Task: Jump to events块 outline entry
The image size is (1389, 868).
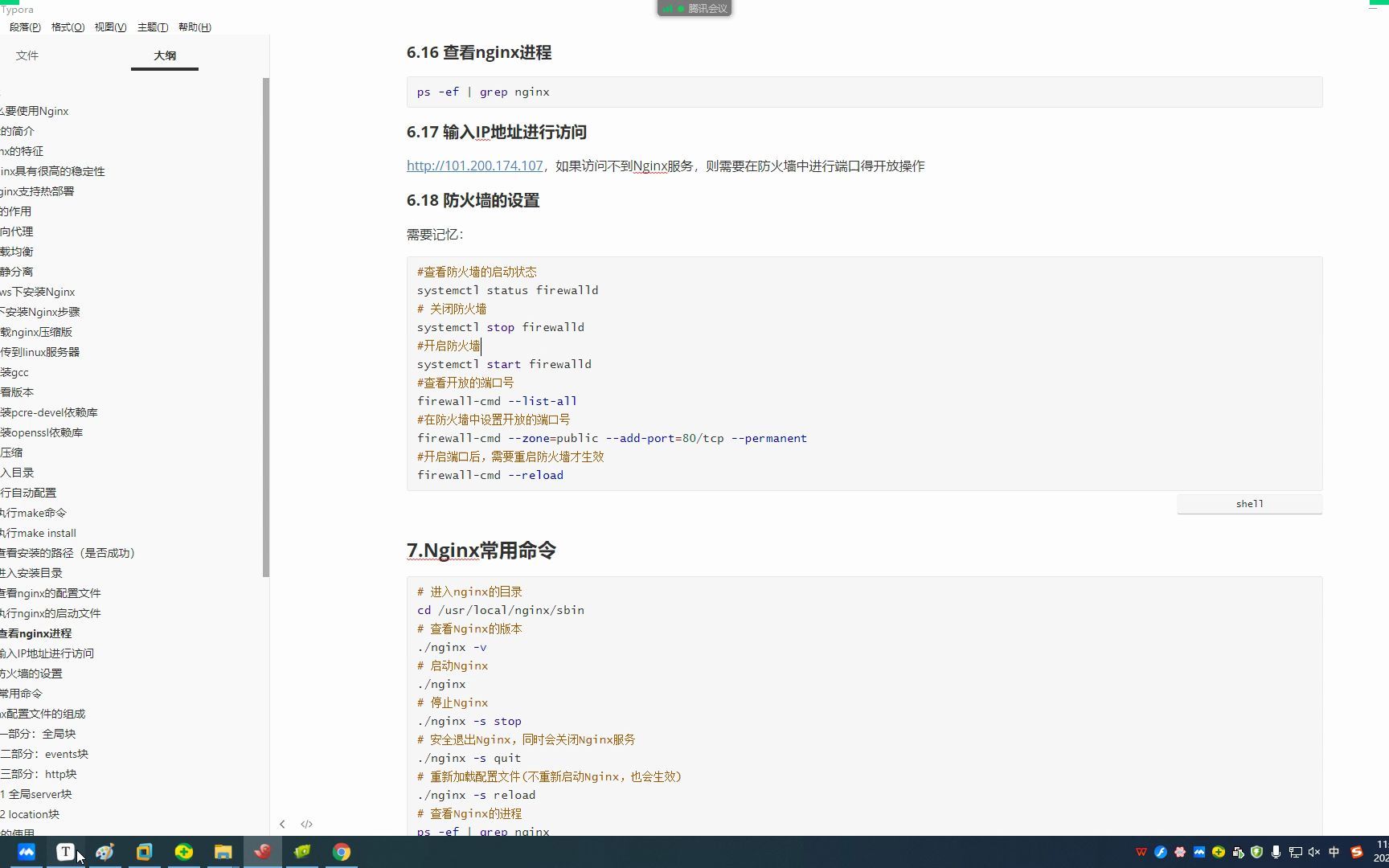Action: click(x=44, y=754)
